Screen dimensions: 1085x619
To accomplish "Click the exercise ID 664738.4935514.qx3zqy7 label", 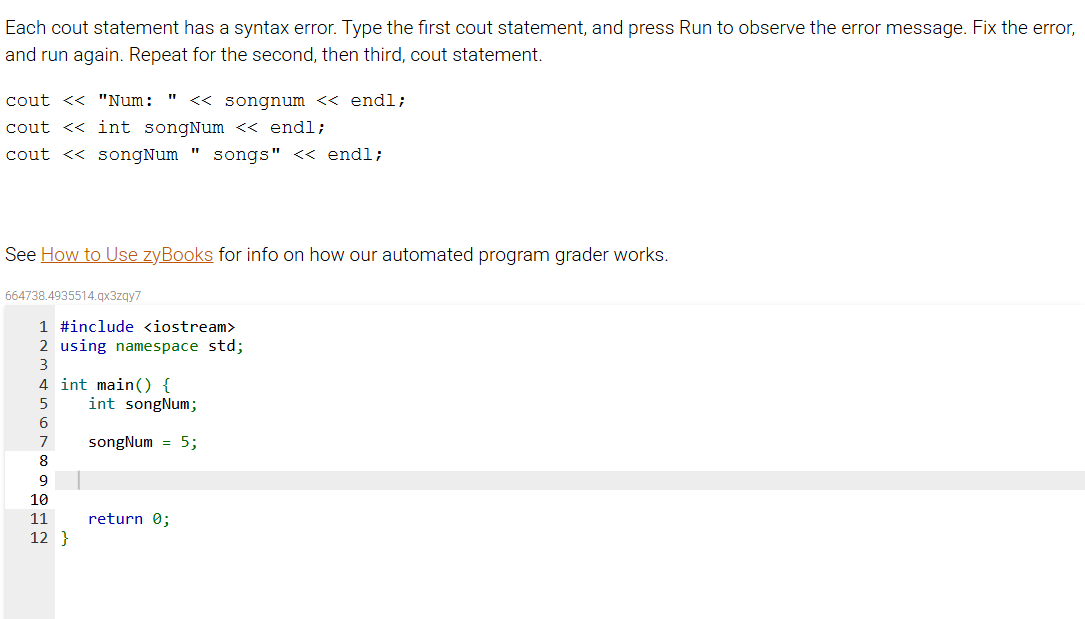I will [72, 296].
